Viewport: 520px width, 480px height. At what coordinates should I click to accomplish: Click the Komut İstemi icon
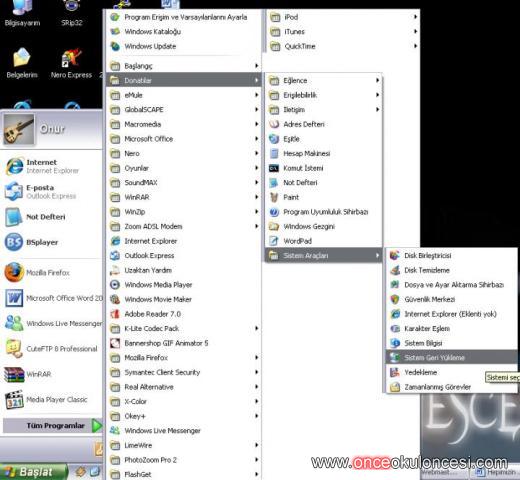click(274, 168)
